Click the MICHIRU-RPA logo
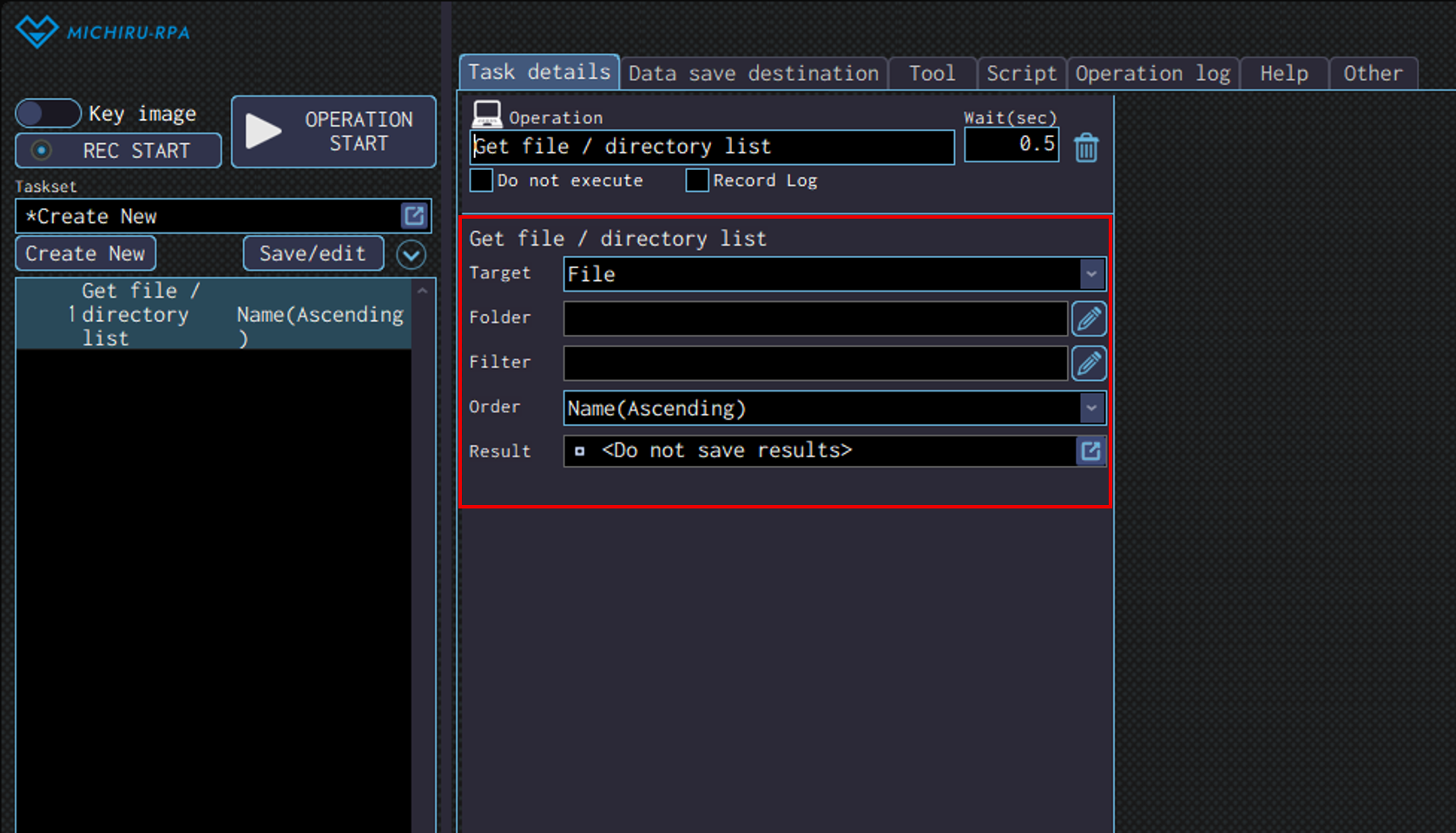Image resolution: width=1456 pixels, height=833 pixels. [x=102, y=32]
